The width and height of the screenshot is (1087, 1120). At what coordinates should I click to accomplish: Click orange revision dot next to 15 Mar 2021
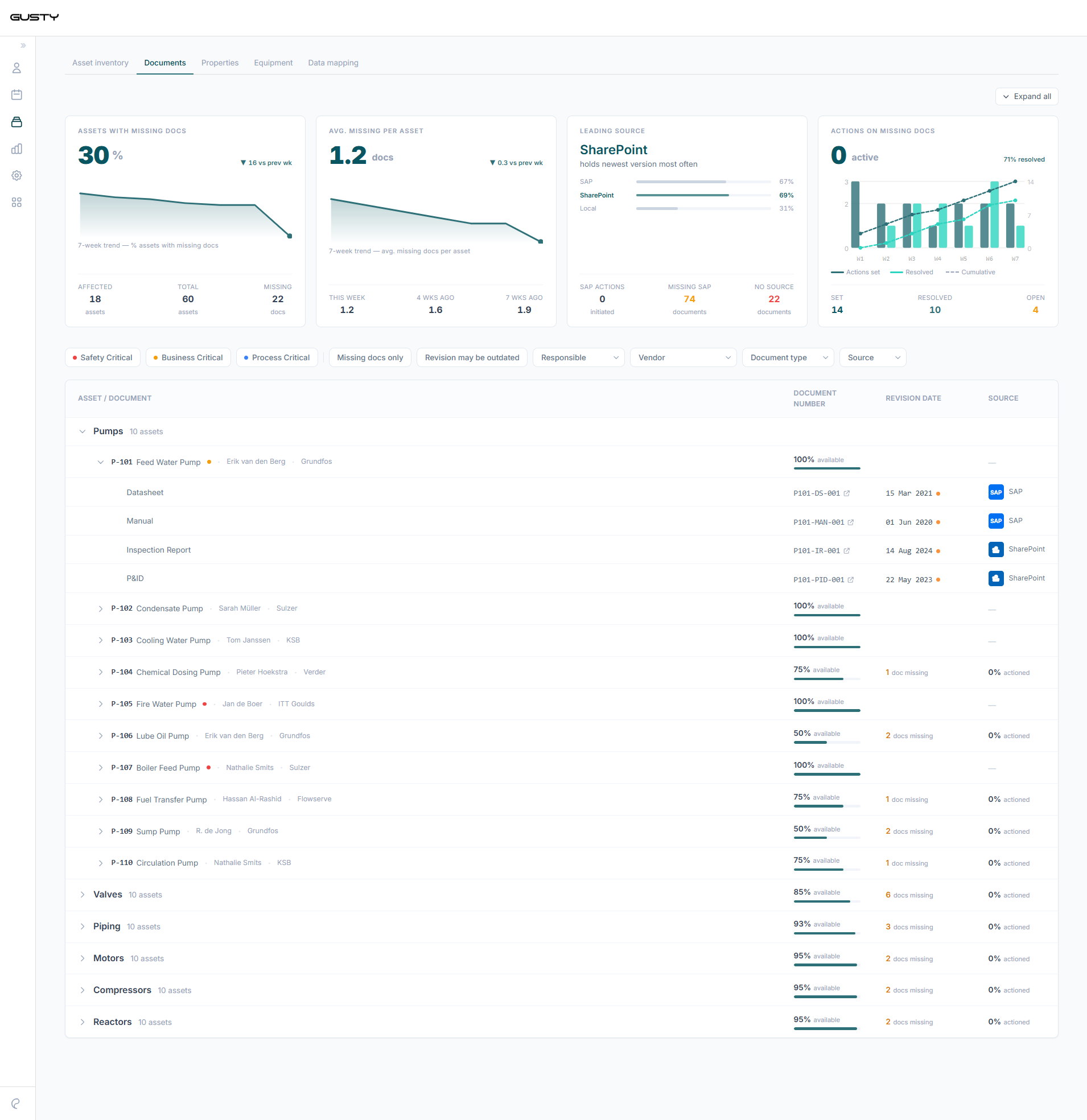click(x=938, y=494)
